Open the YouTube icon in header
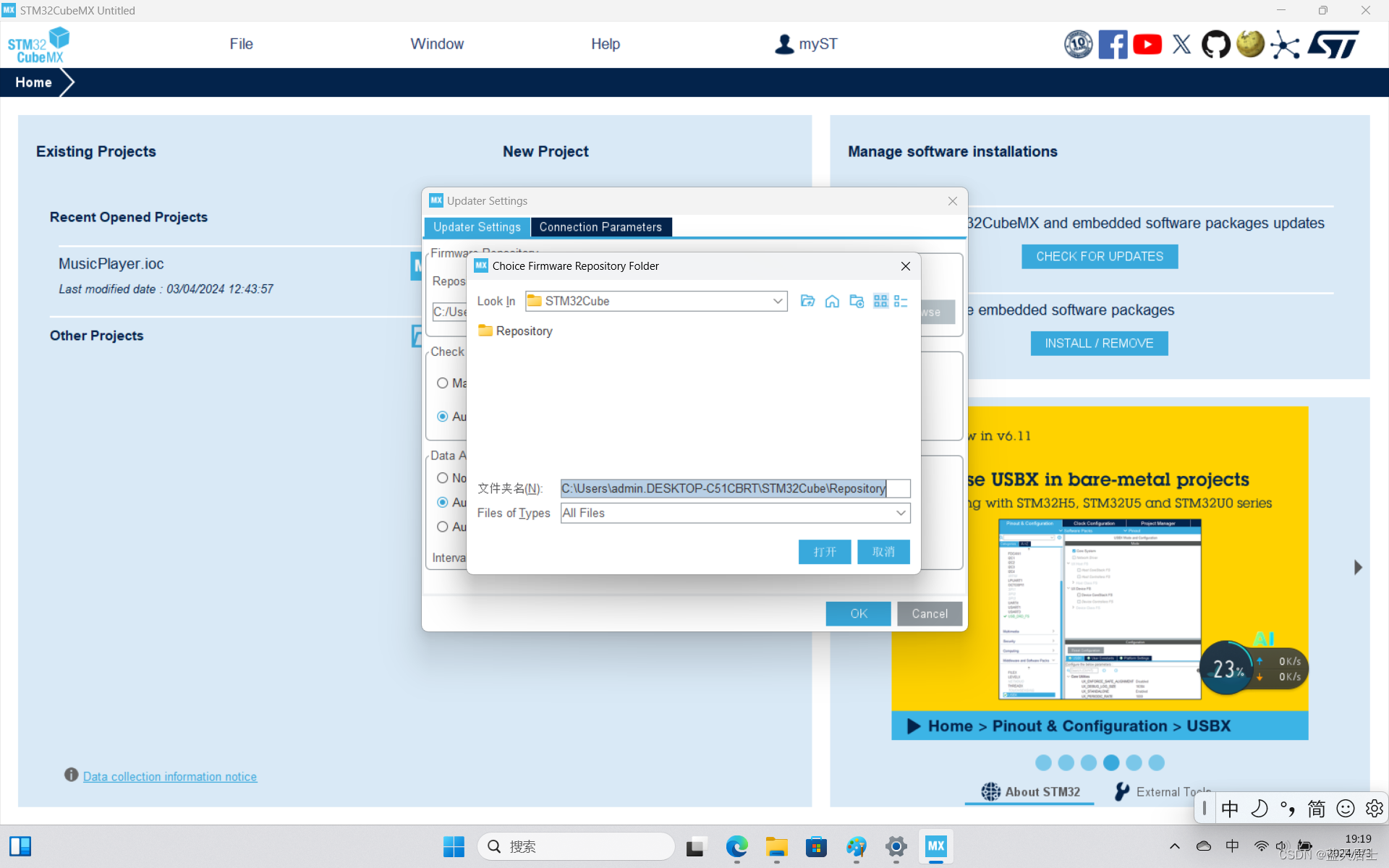 (x=1147, y=44)
